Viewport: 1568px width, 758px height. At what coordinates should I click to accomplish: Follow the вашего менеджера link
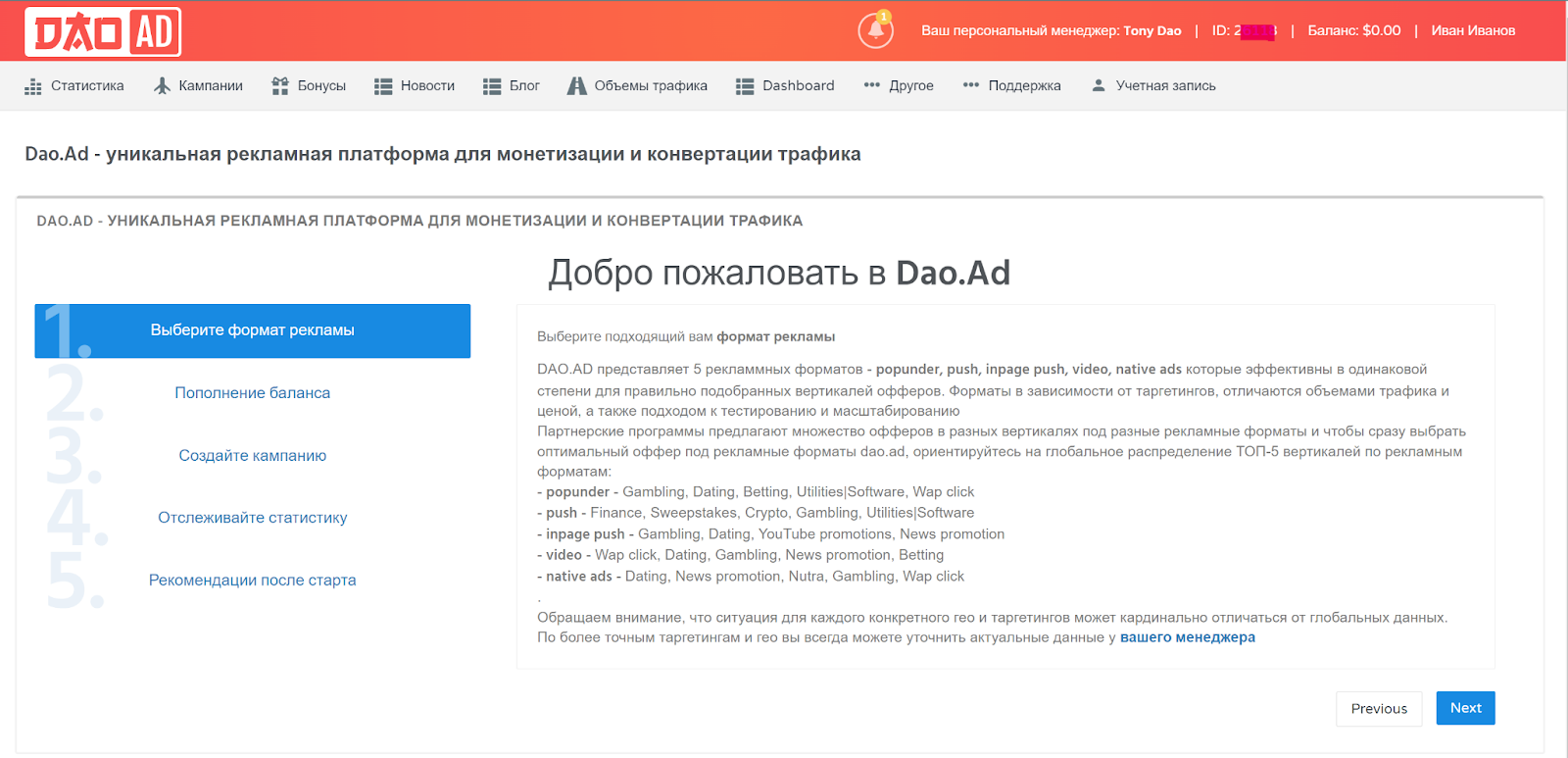coord(1188,637)
